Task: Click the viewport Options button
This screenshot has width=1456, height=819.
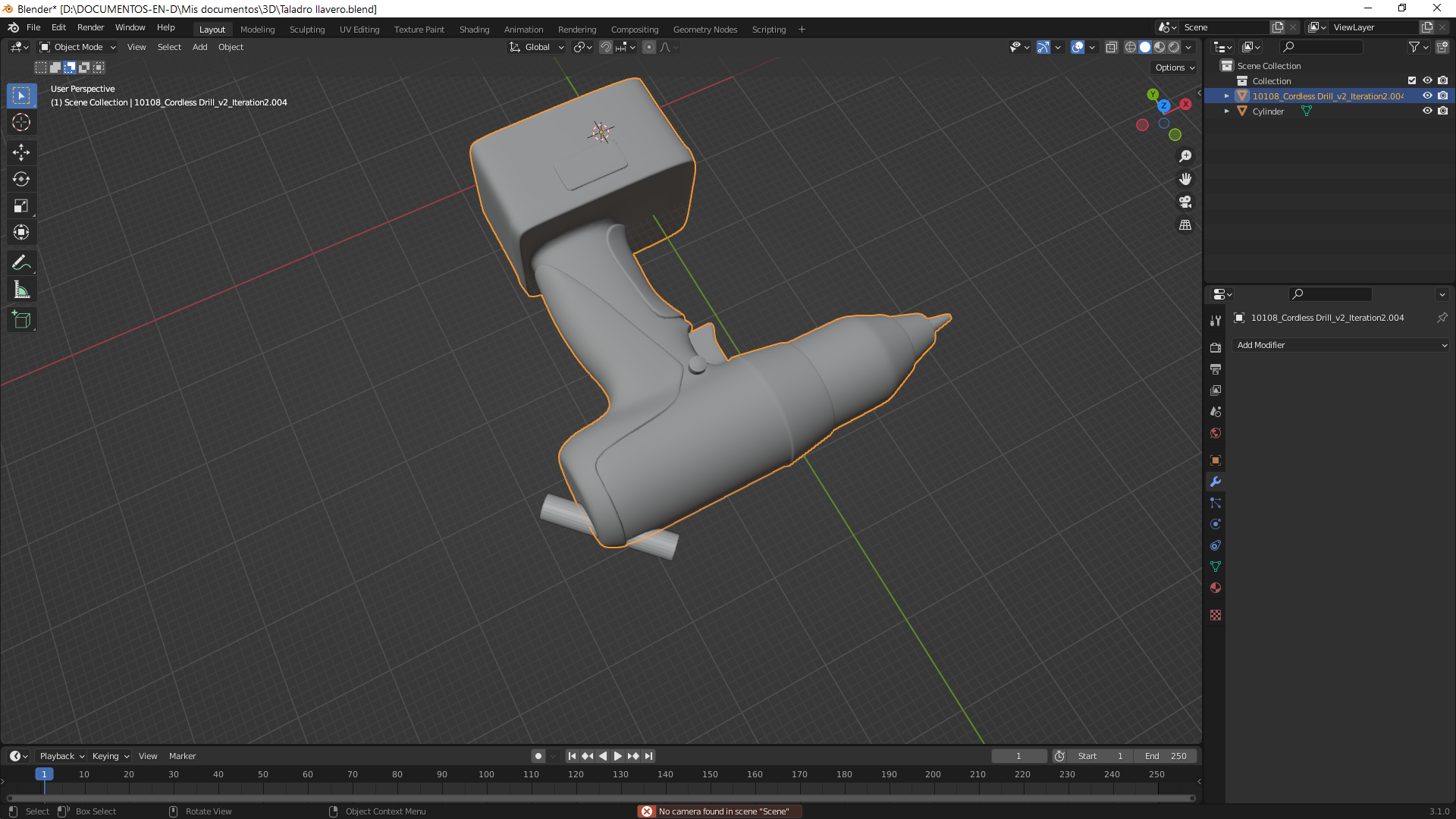Action: pos(1174,67)
